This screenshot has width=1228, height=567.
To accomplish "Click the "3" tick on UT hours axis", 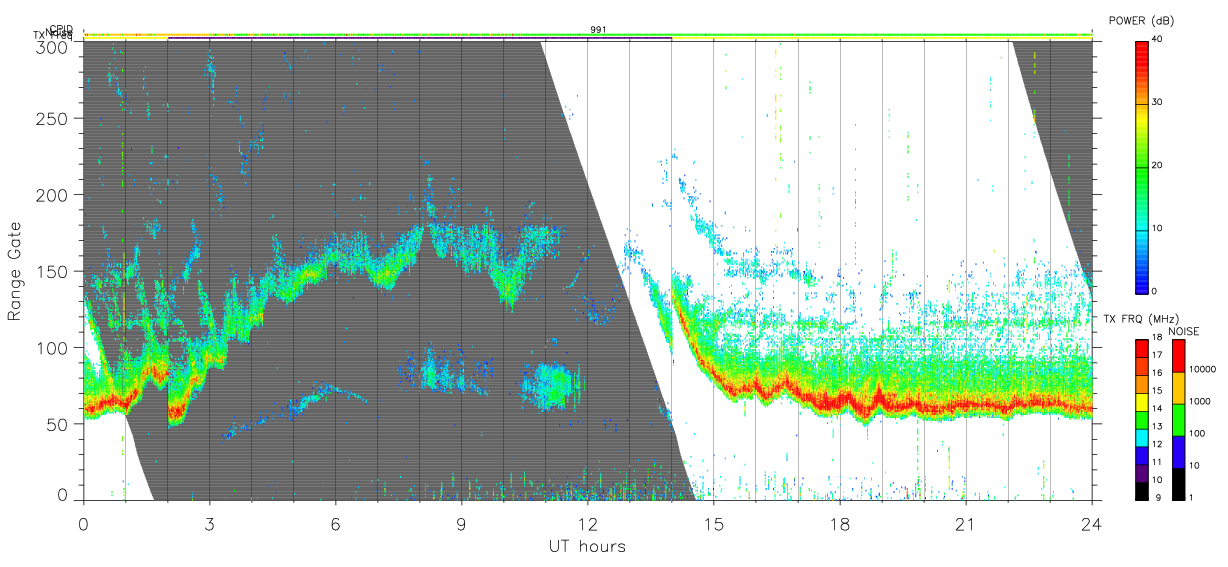I will pyautogui.click(x=209, y=523).
